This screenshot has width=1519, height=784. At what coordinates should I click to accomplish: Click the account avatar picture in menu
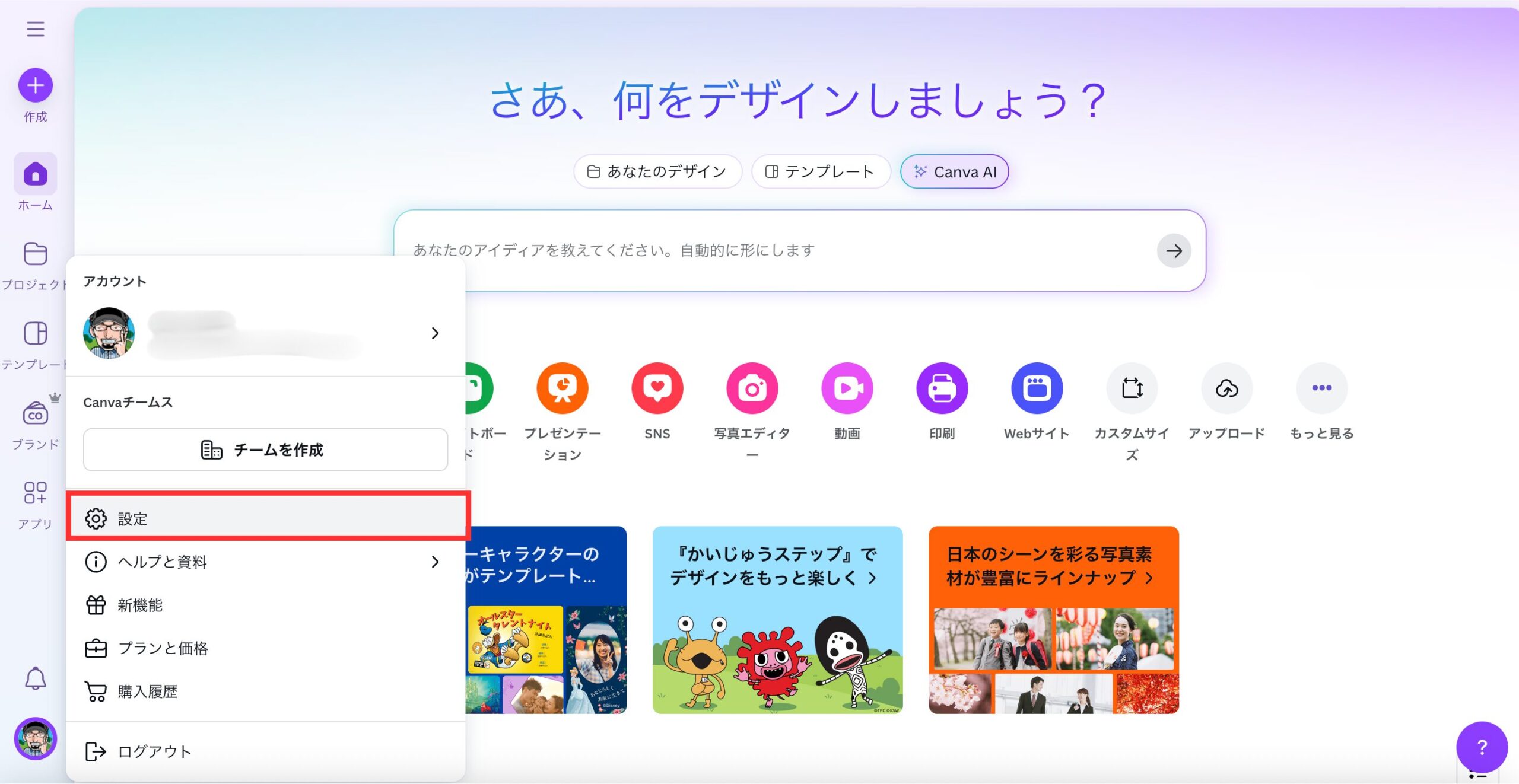pyautogui.click(x=109, y=333)
